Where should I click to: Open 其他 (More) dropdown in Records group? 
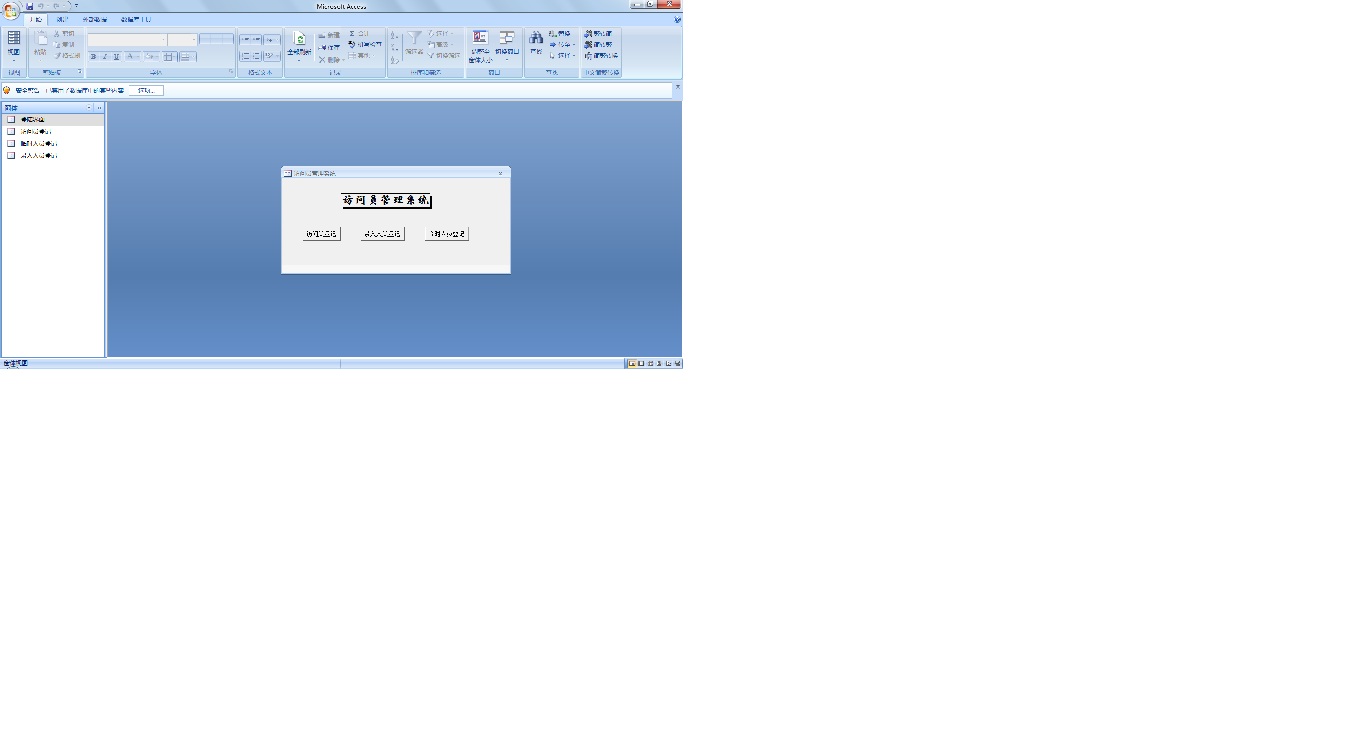coord(359,56)
